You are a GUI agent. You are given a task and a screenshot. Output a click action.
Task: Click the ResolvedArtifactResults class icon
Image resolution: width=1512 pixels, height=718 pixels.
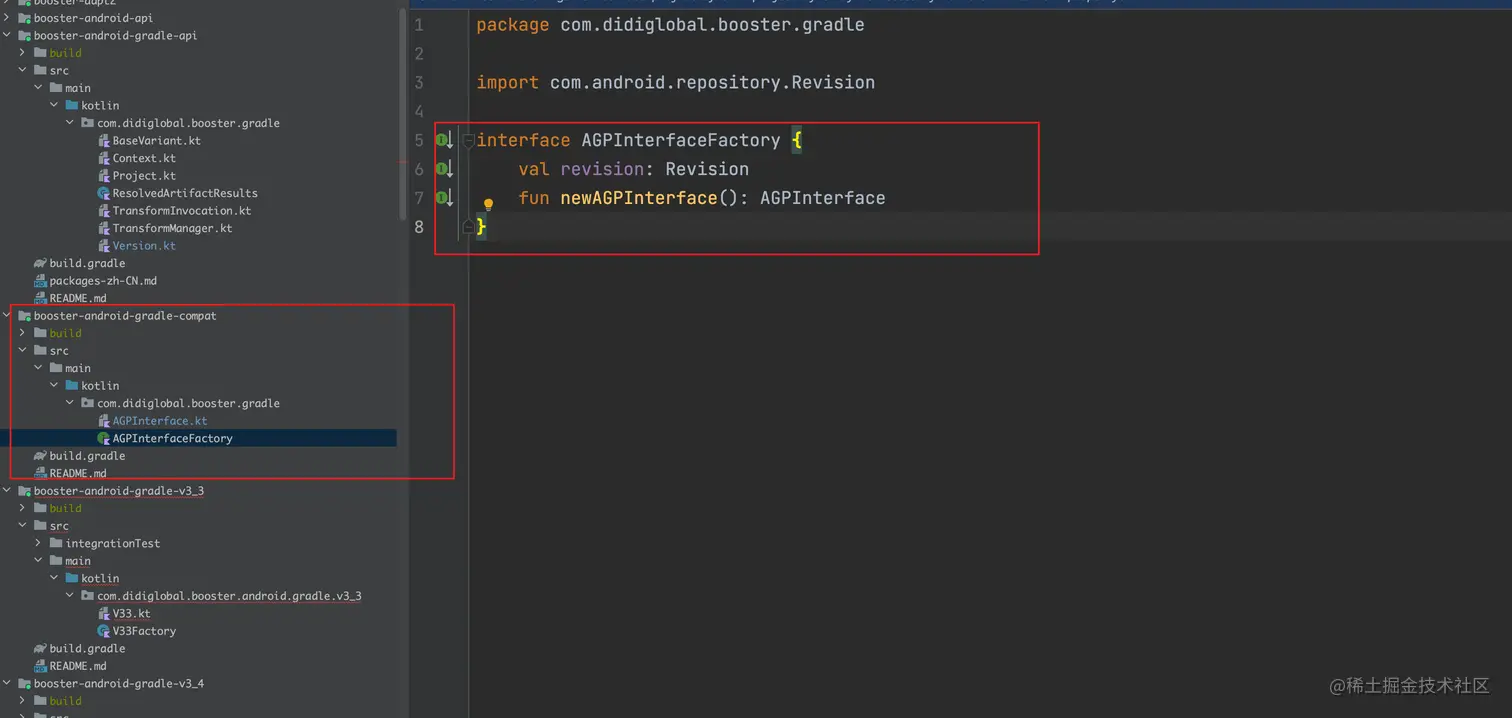[x=104, y=193]
